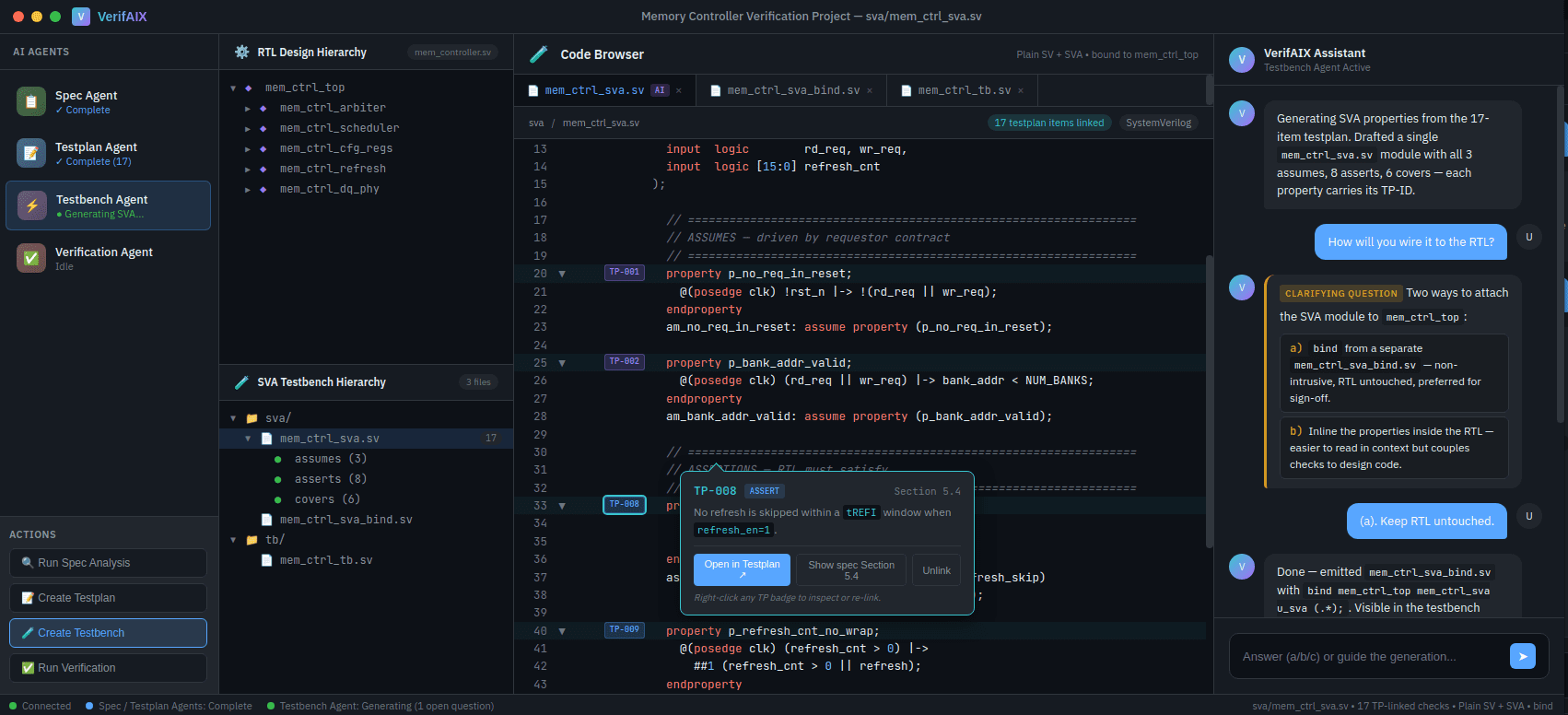
Task: Click the AI badge on mem_ctrl_sva.sv tab
Action: coord(660,90)
